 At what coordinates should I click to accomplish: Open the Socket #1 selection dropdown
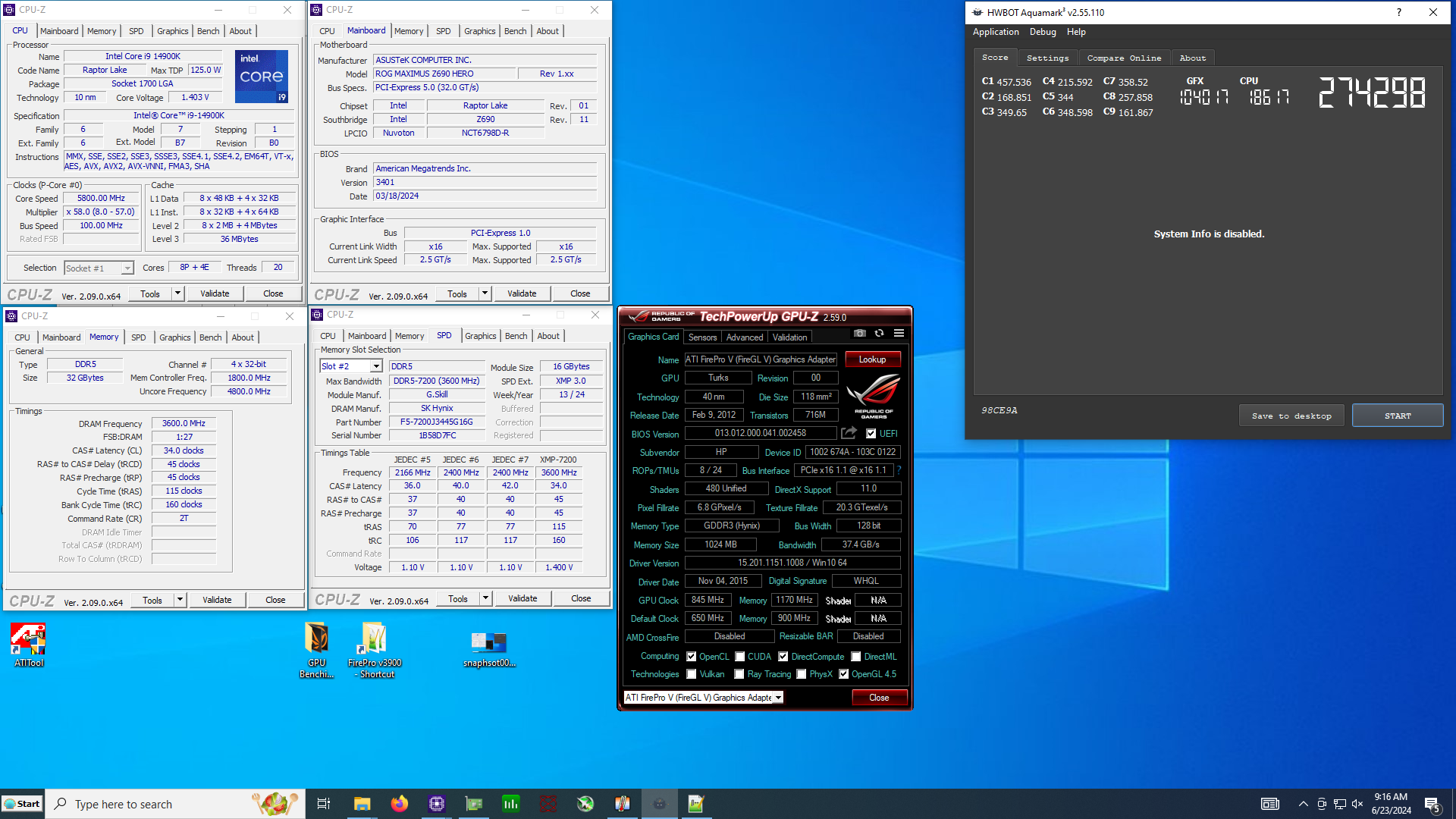[99, 268]
